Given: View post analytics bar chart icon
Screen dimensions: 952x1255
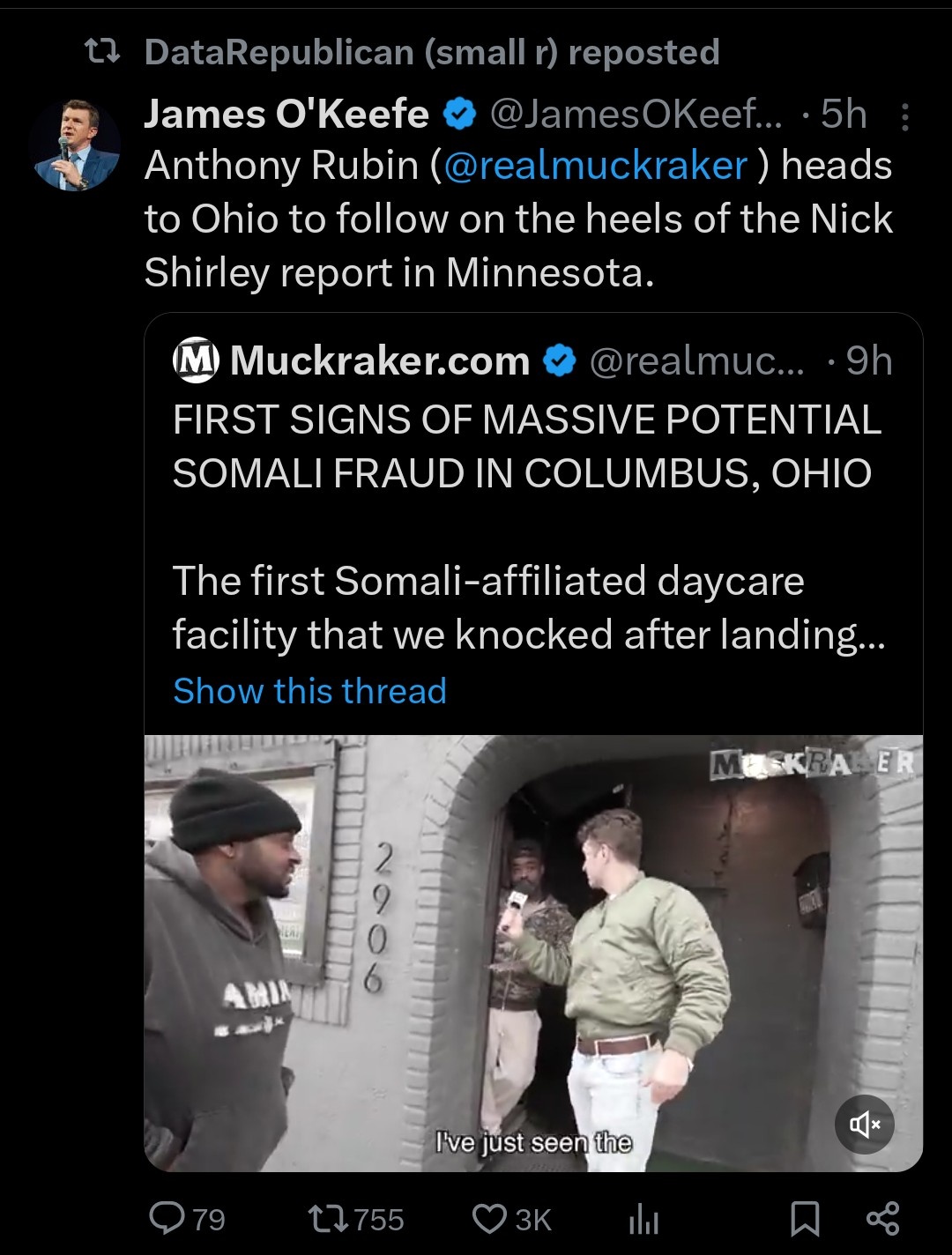Looking at the screenshot, I should point(643,1219).
